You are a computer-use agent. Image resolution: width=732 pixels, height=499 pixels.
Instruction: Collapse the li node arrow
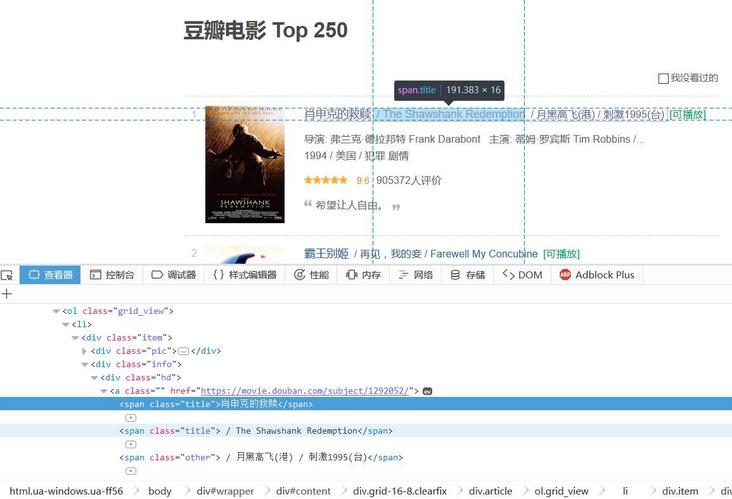pyautogui.click(x=66, y=324)
